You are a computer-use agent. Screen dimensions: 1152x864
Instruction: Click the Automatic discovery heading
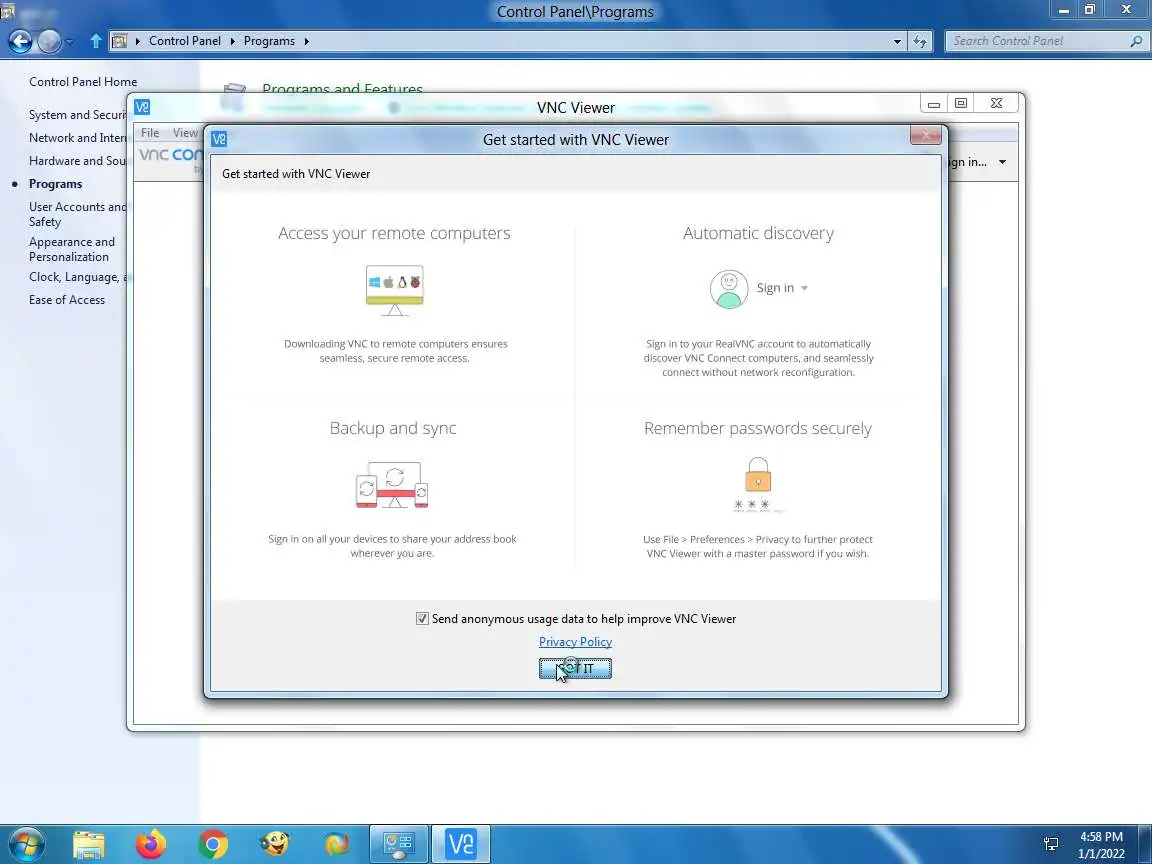point(758,234)
